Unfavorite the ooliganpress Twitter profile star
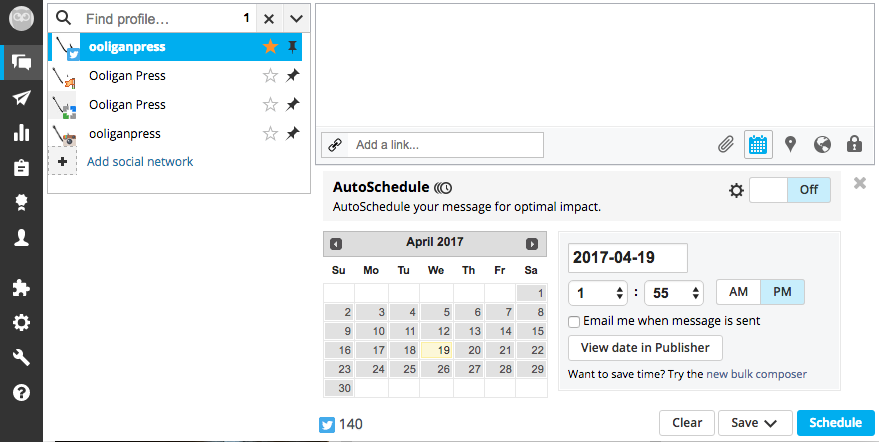This screenshot has width=879, height=442. 270,47
